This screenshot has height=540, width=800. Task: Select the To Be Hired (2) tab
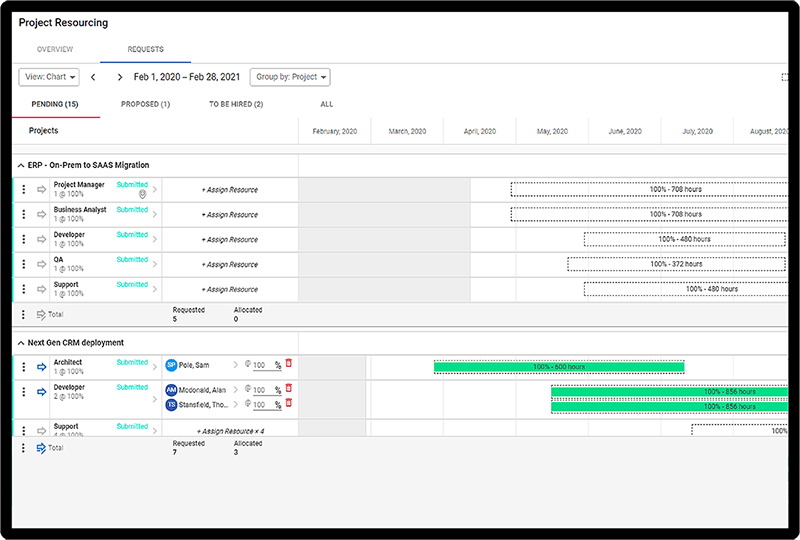tap(236, 104)
